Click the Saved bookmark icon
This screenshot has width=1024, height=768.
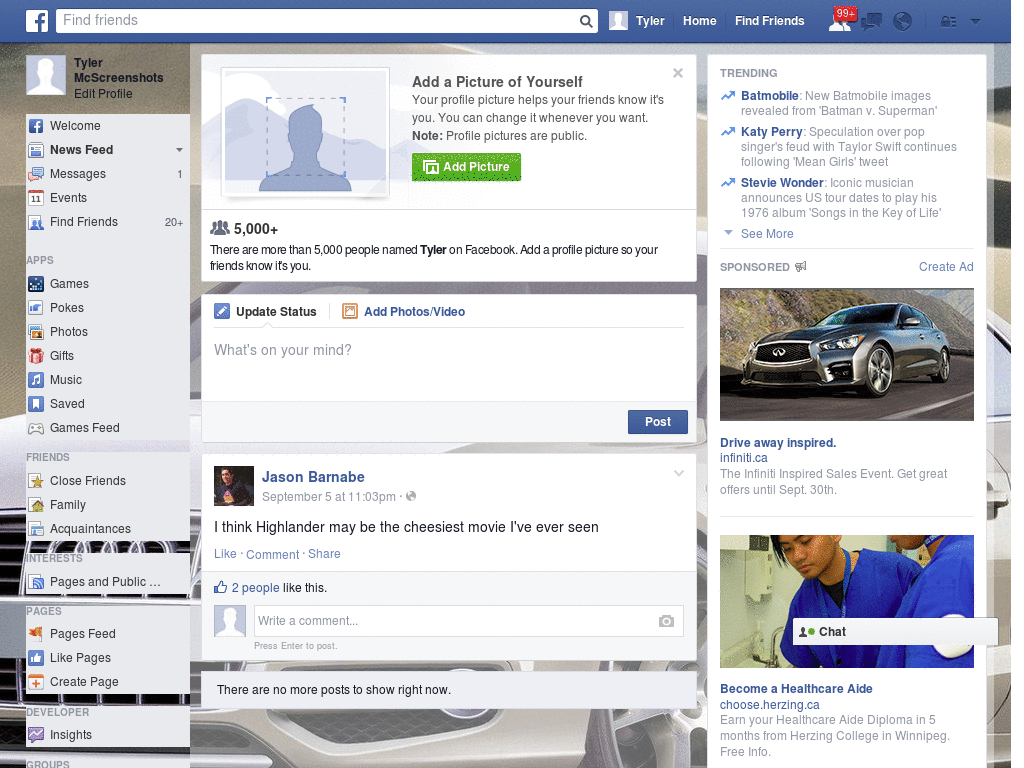pyautogui.click(x=36, y=404)
